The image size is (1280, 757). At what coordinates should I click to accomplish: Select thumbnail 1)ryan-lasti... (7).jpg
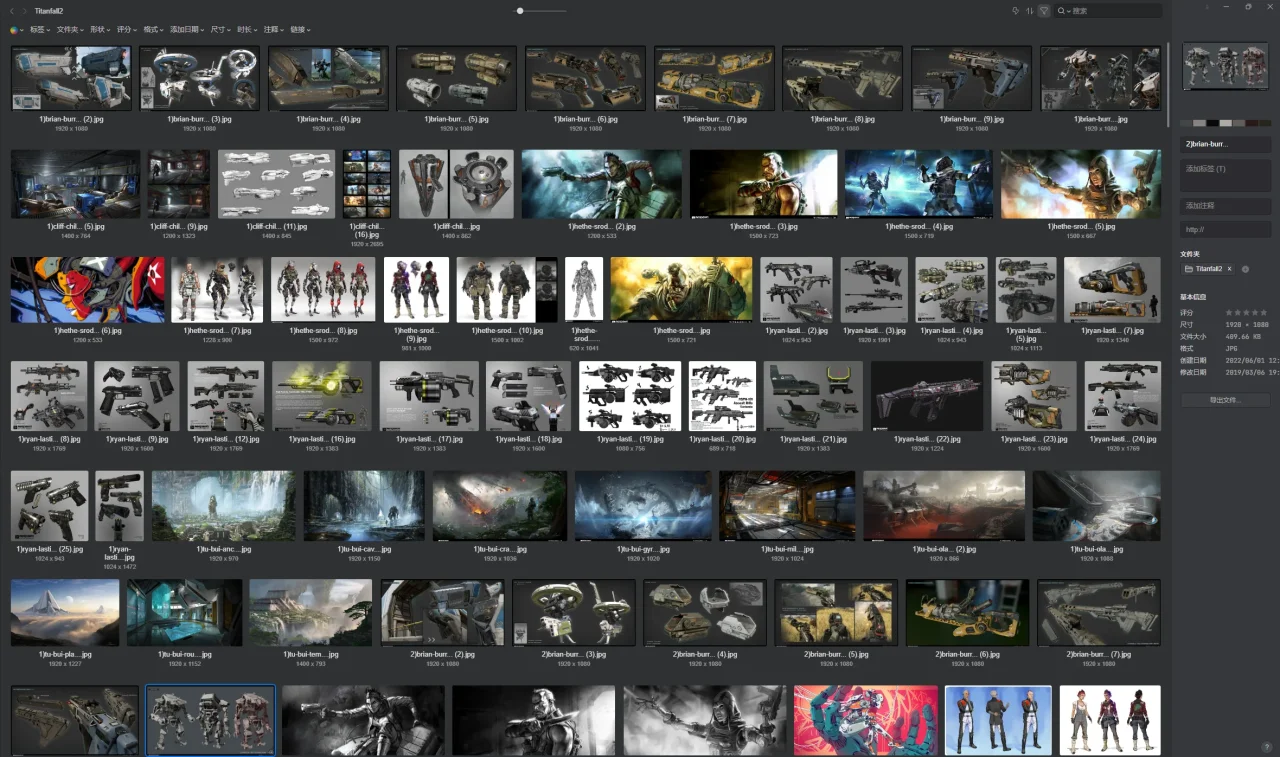[x=1112, y=290]
